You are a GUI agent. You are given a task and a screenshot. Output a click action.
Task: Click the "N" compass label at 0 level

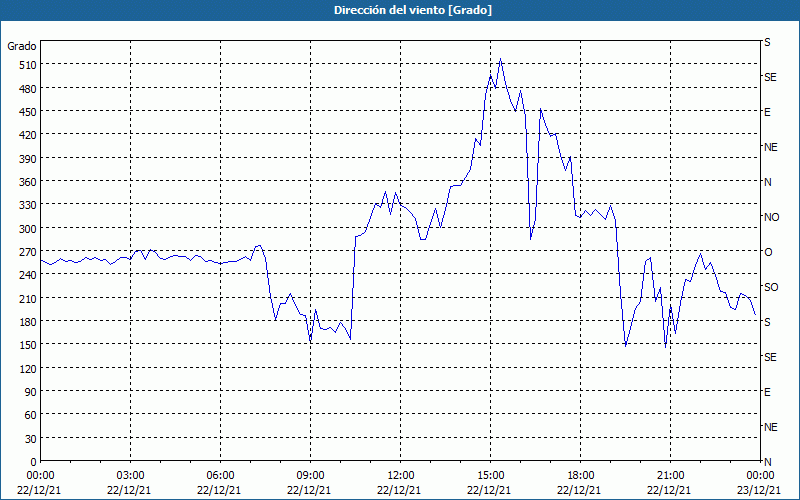tap(768, 462)
